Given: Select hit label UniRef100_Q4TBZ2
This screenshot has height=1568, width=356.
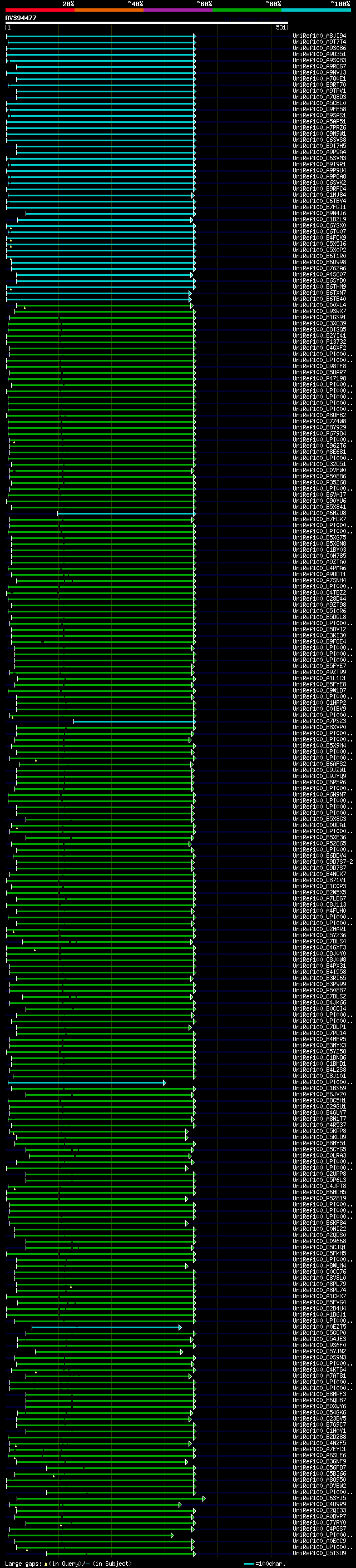Looking at the screenshot, I should (319, 593).
